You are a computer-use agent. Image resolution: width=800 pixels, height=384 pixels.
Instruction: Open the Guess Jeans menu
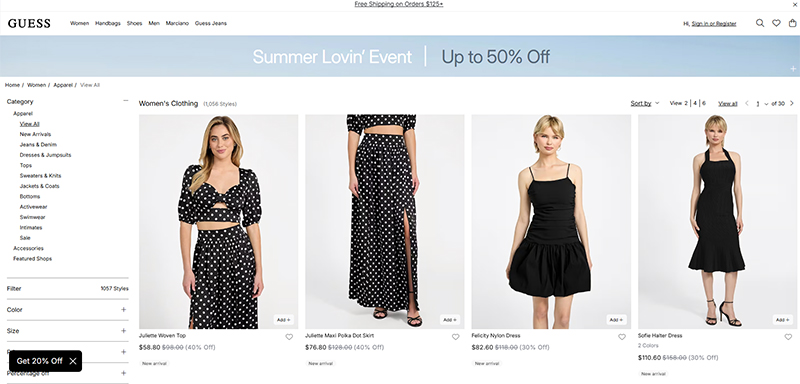tap(211, 23)
